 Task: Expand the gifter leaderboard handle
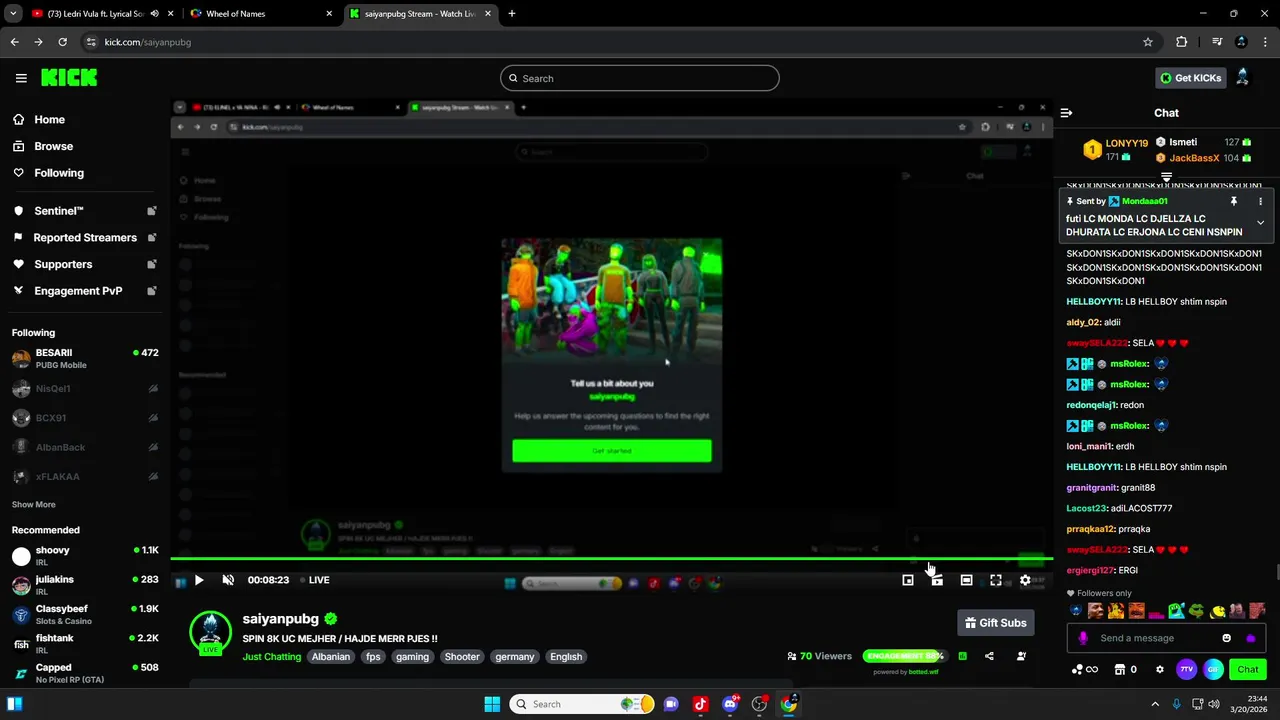[1166, 177]
